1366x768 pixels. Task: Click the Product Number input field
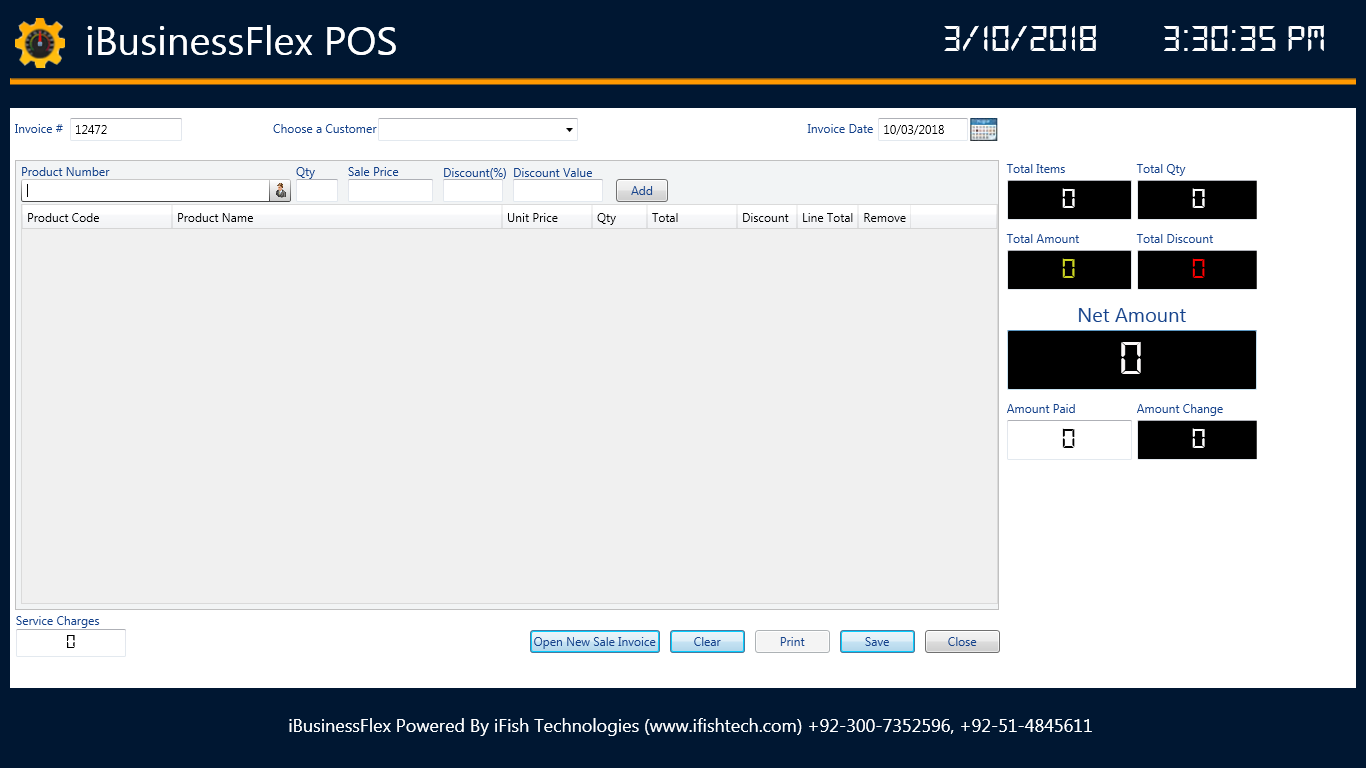(x=146, y=191)
